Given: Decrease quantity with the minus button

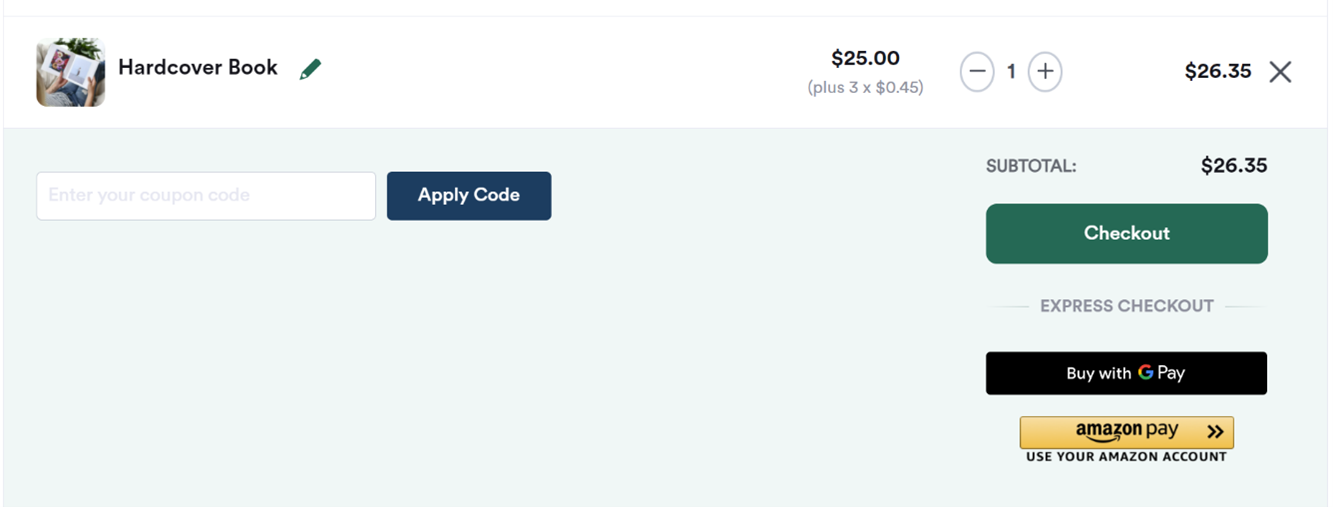Looking at the screenshot, I should point(977,71).
